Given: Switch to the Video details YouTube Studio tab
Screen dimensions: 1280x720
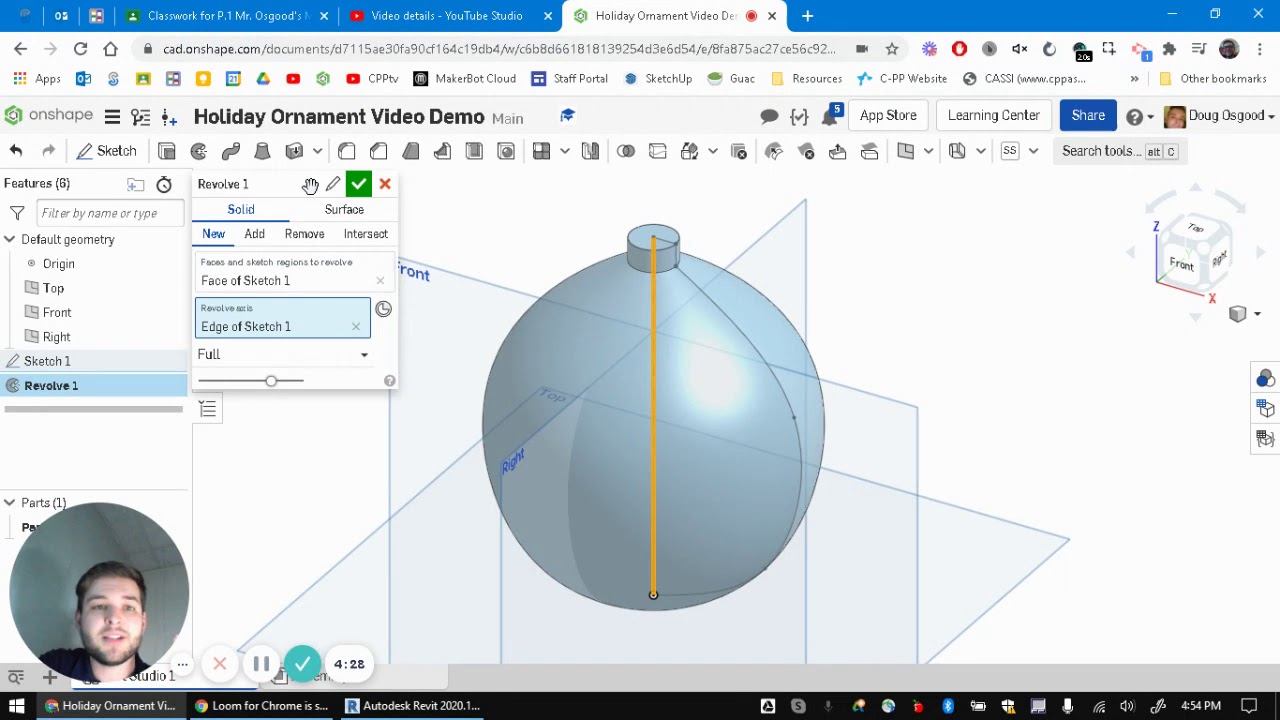Looking at the screenshot, I should (447, 16).
